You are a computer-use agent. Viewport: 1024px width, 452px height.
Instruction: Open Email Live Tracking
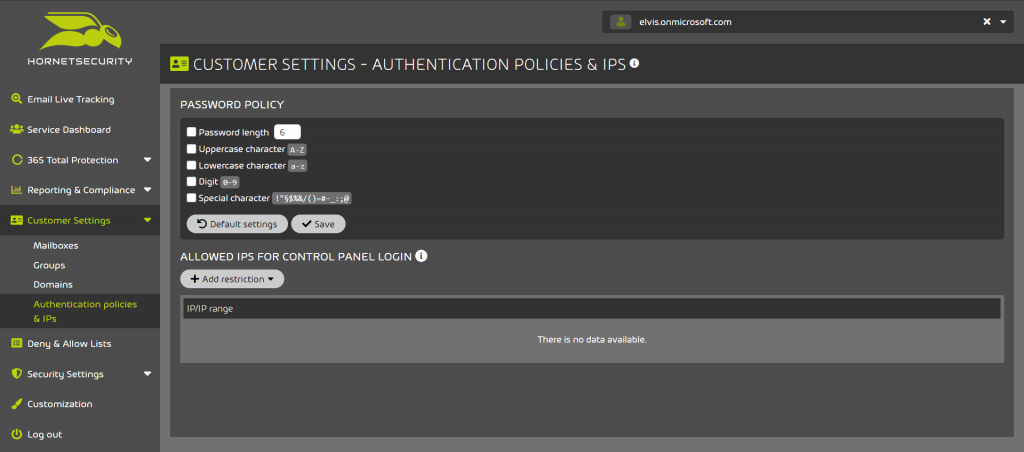click(71, 99)
